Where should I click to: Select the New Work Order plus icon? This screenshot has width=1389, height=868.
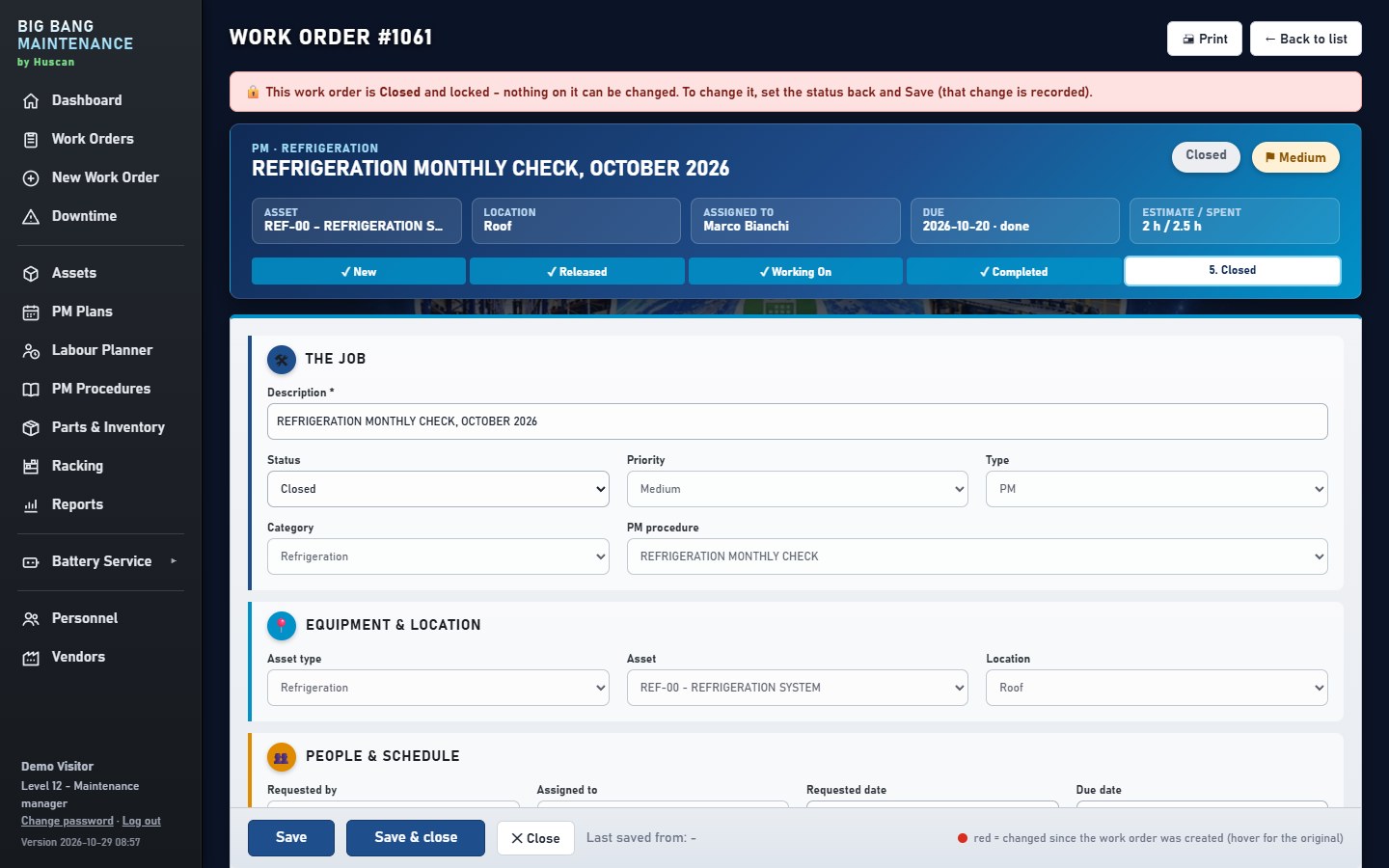click(31, 177)
